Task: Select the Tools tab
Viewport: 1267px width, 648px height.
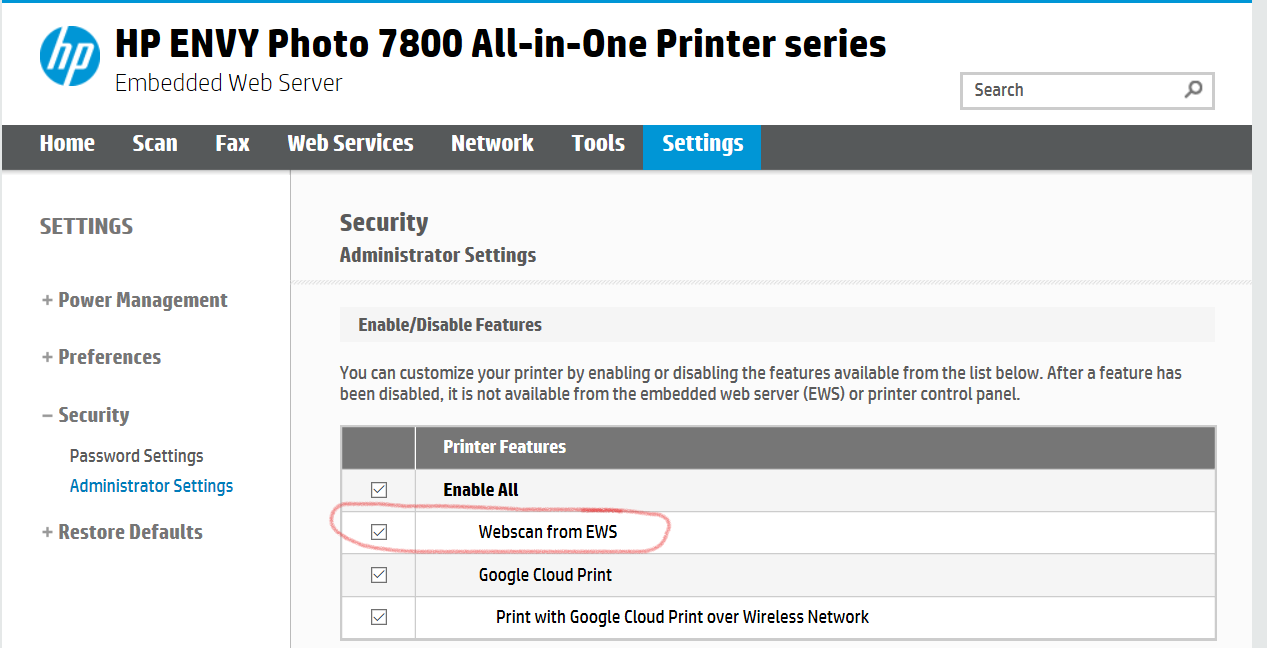Action: (x=598, y=143)
